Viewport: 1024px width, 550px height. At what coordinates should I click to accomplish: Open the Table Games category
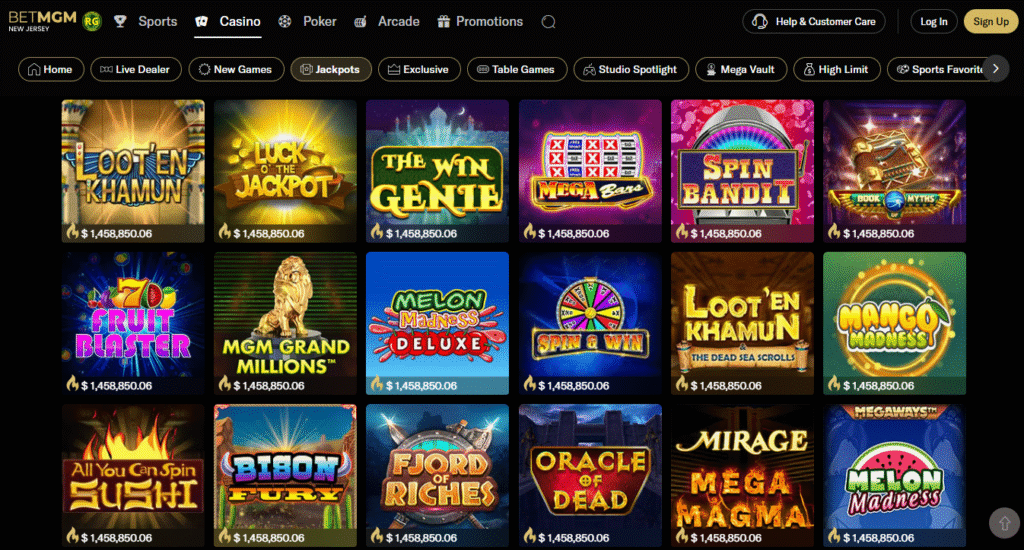(516, 70)
